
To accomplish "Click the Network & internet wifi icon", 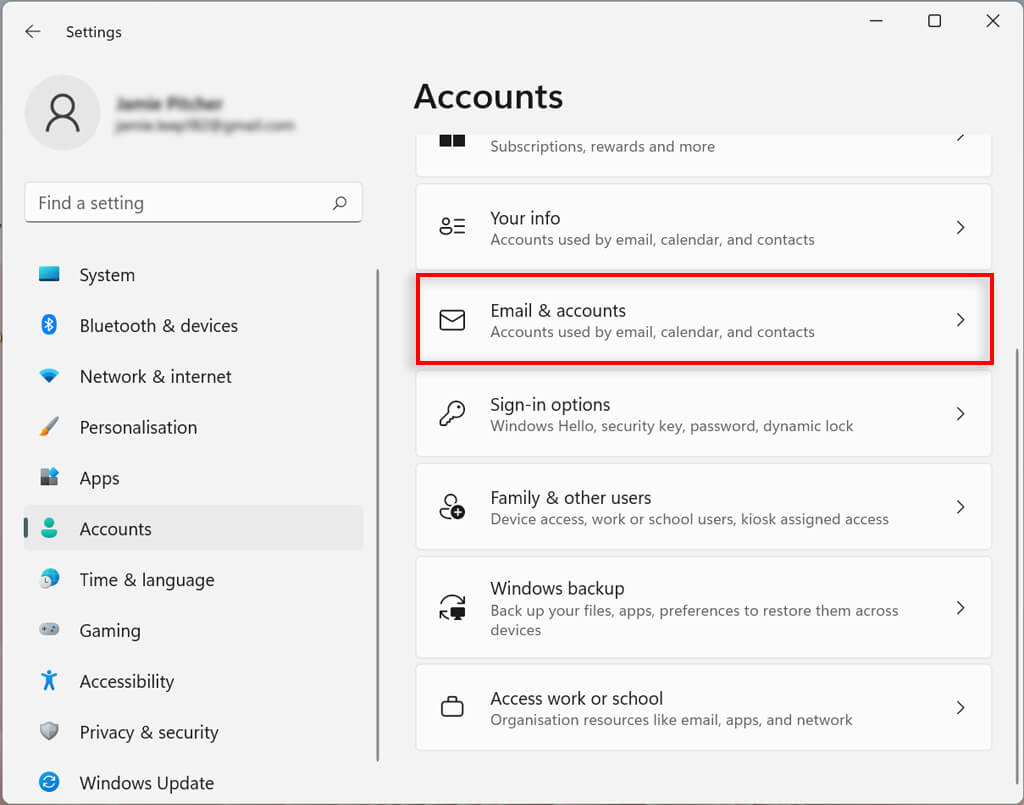I will [x=49, y=376].
